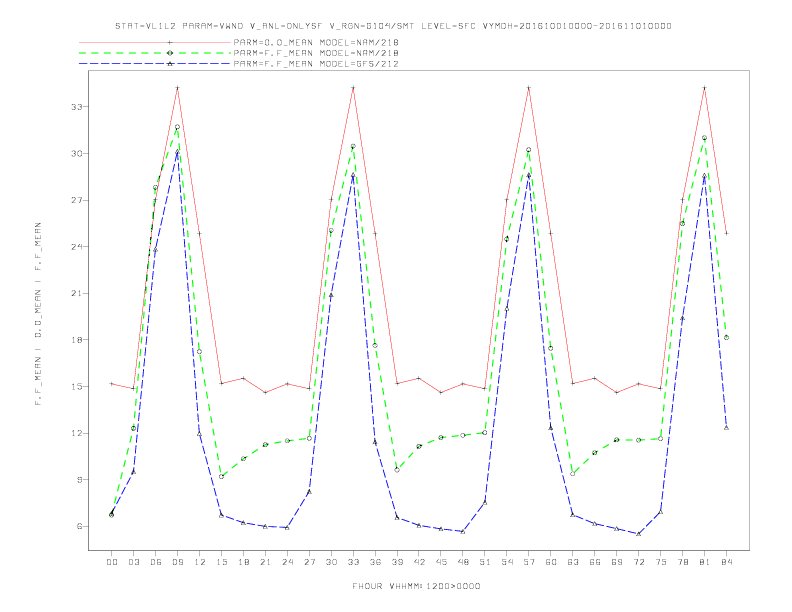Click red line peak marker at hour 57
This screenshot has height=612, width=792.
pyautogui.click(x=529, y=88)
